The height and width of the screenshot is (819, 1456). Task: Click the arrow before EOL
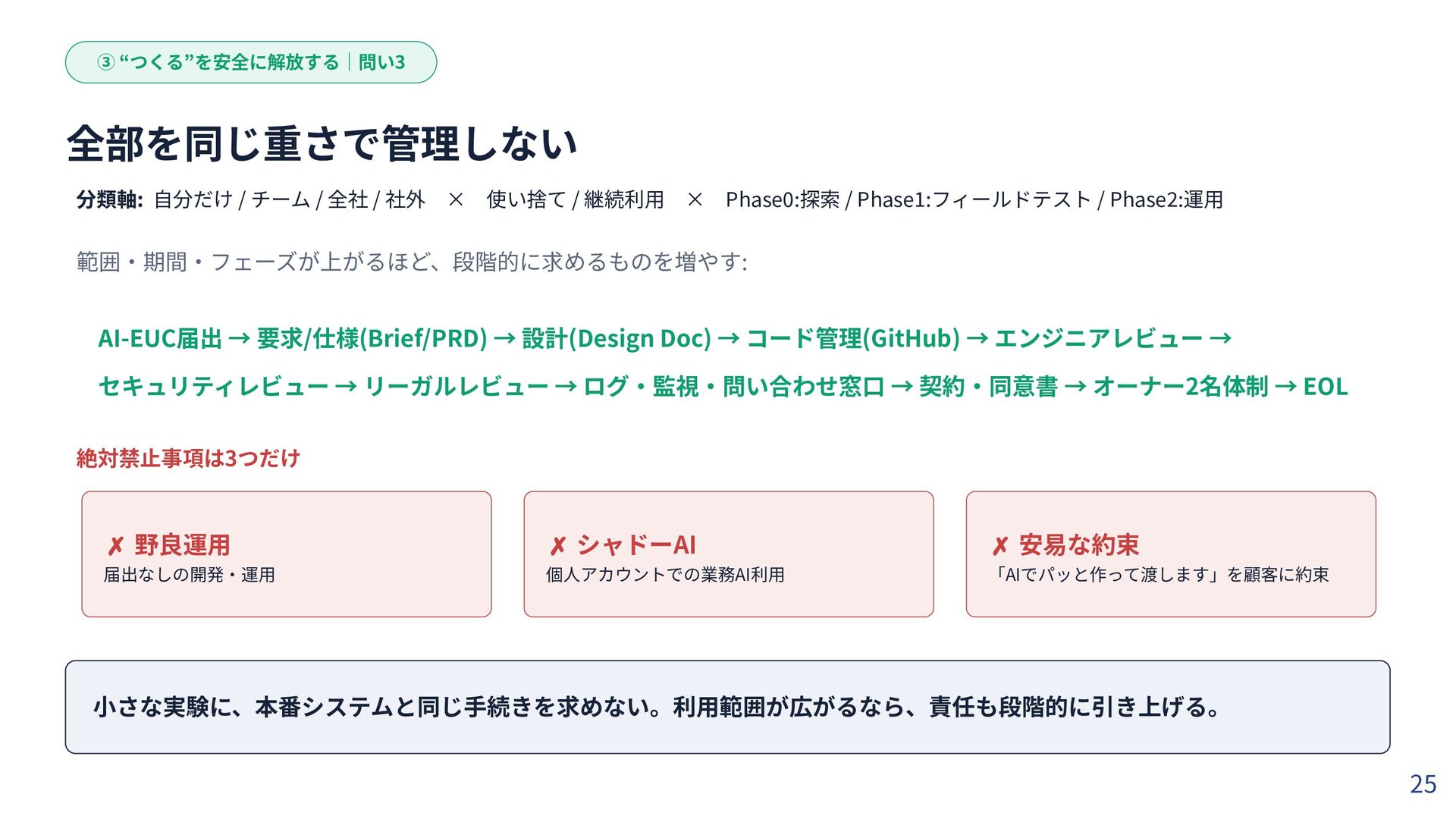1285,387
